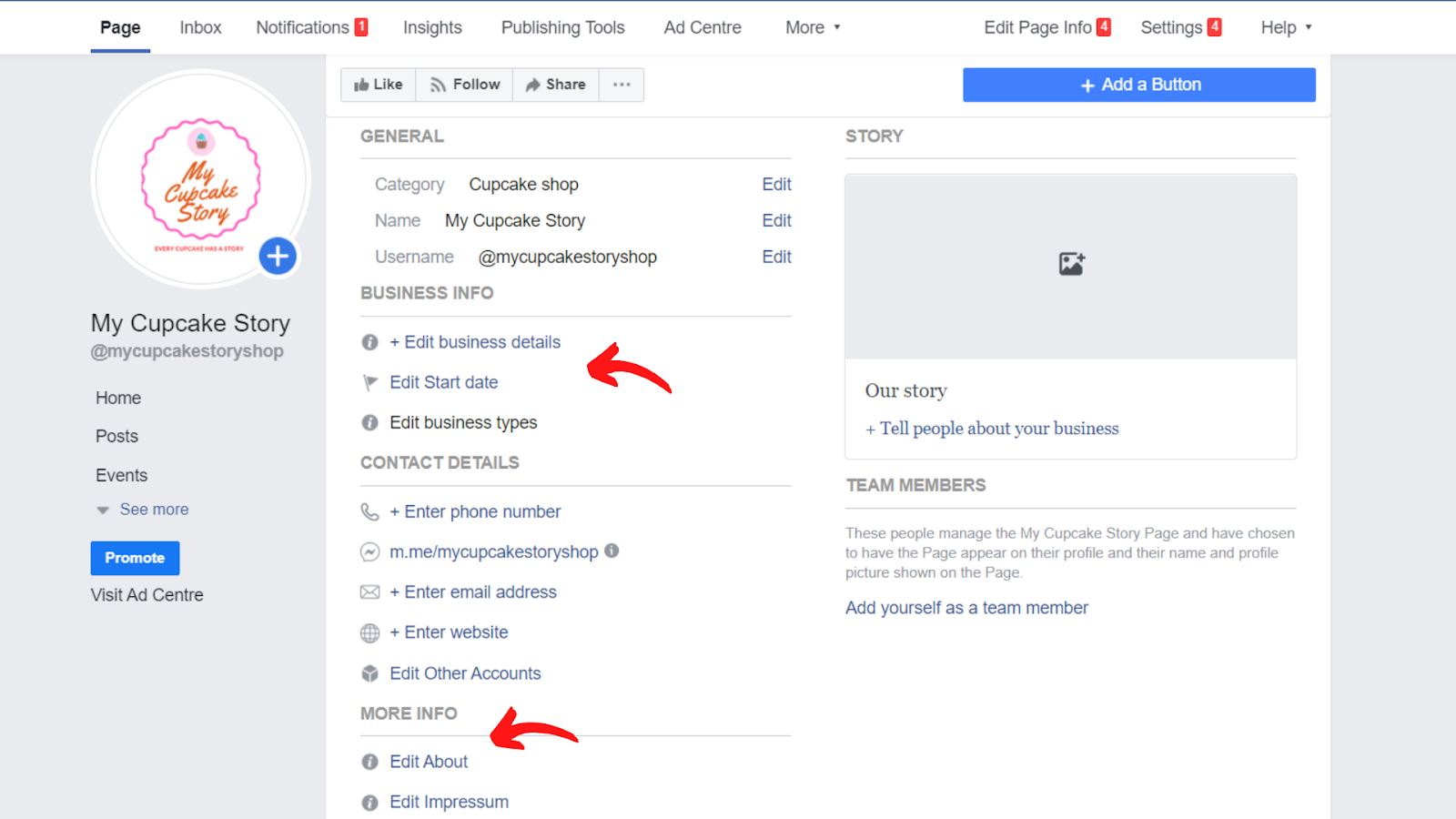Open the Inbox tab
Screen dimensions: 1456x819
click(x=200, y=28)
